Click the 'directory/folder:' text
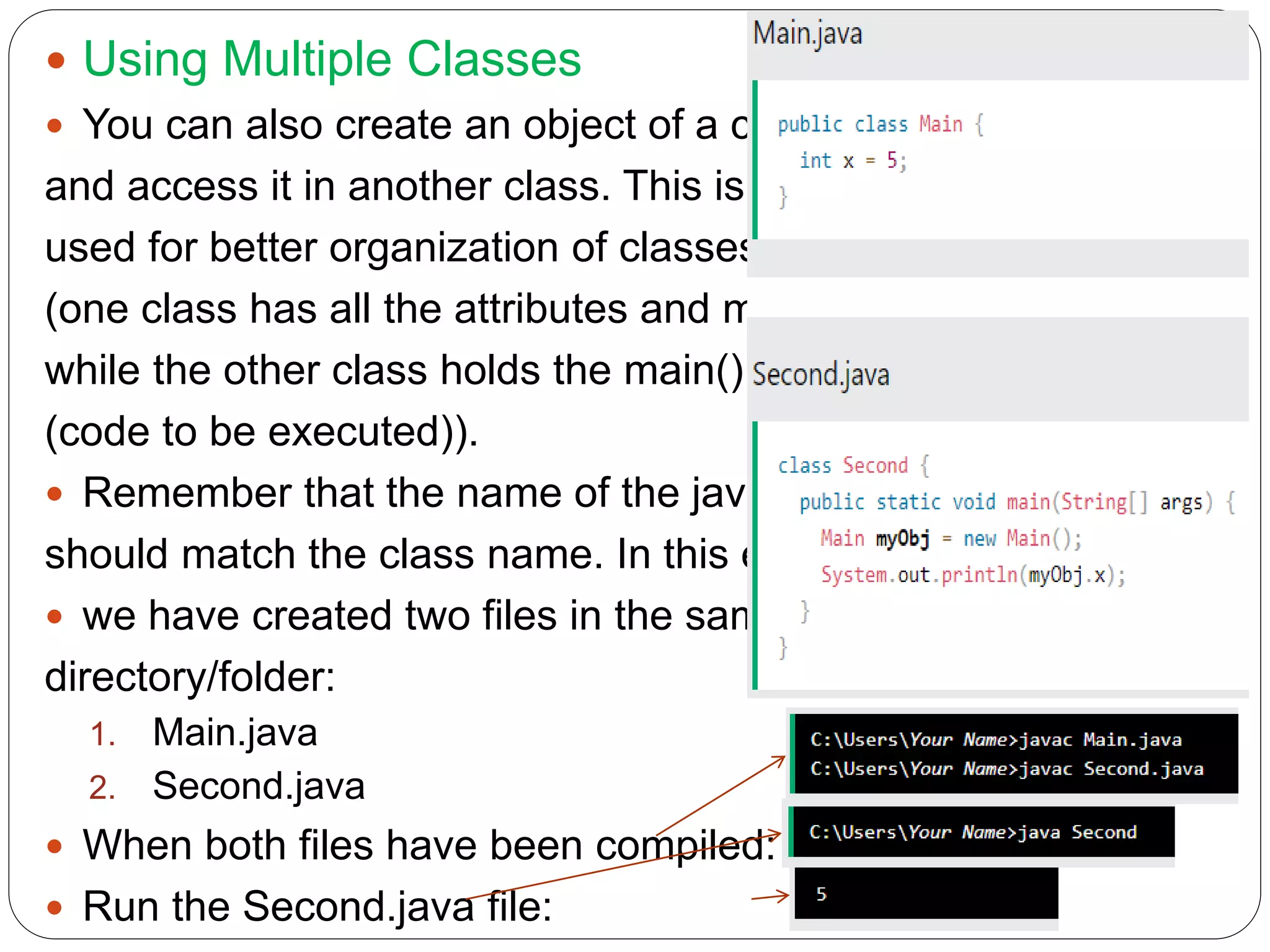Image resolution: width=1270 pixels, height=952 pixels. 190,677
